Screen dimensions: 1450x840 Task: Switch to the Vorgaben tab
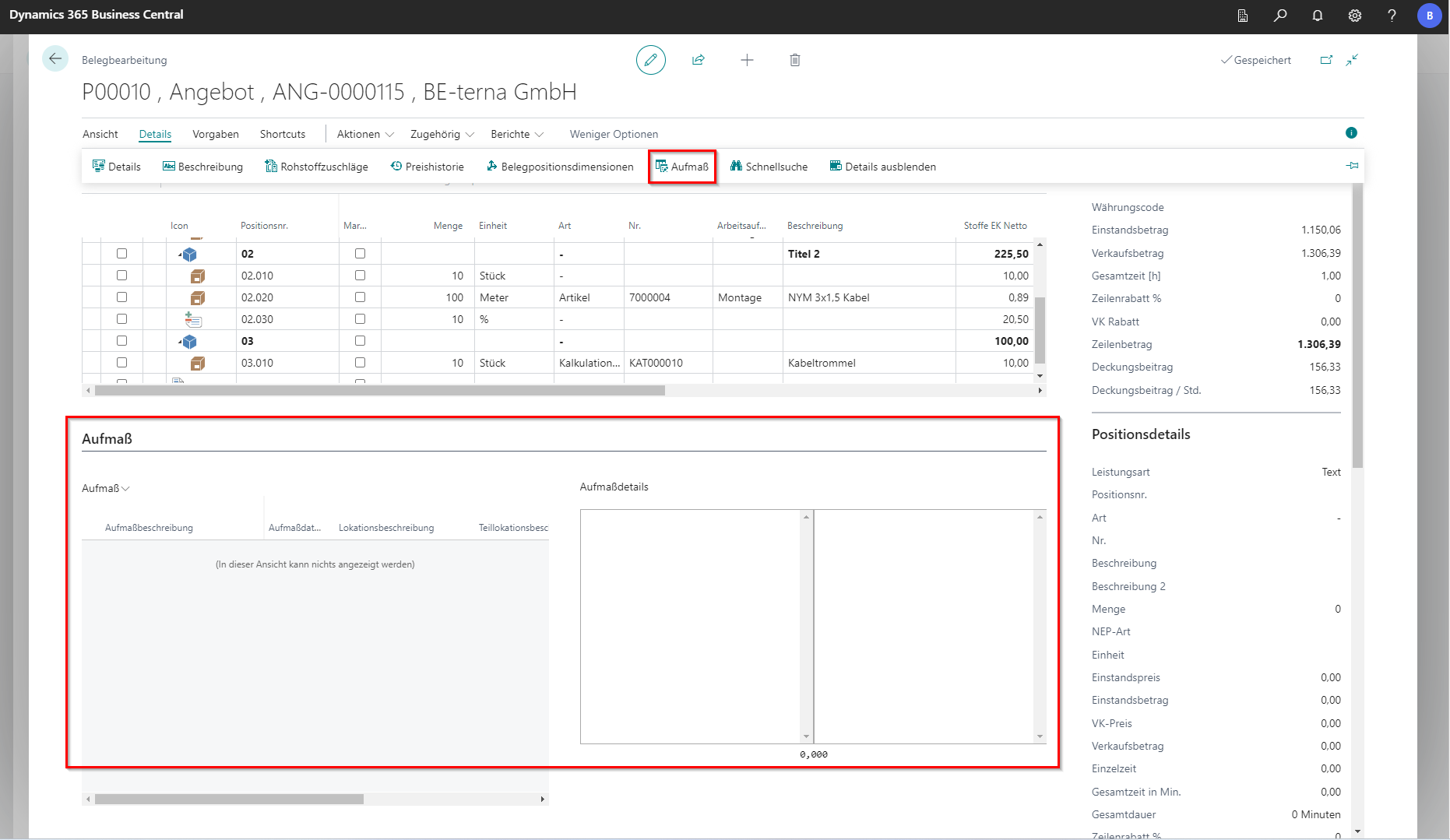pos(216,134)
